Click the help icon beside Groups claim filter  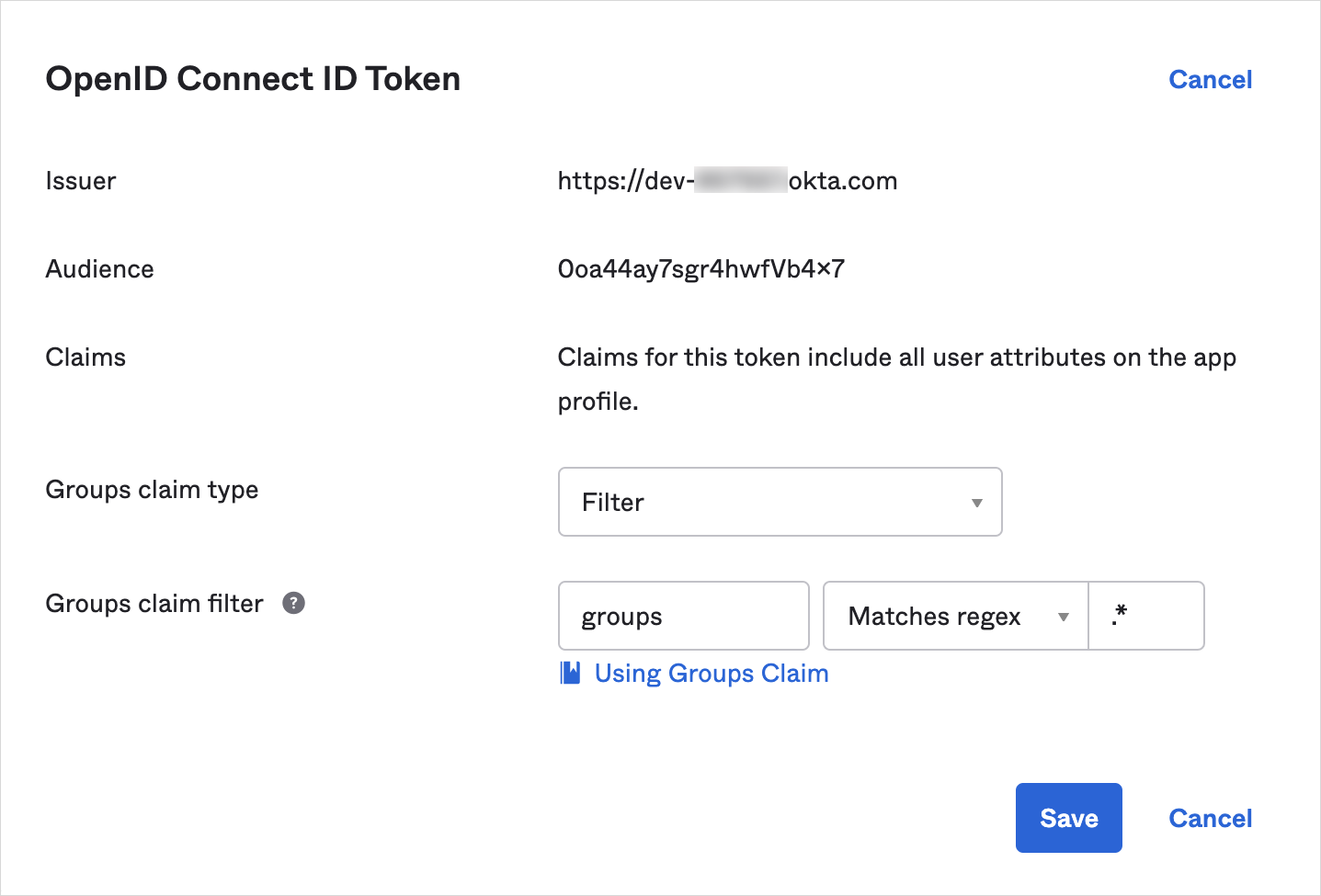293,603
